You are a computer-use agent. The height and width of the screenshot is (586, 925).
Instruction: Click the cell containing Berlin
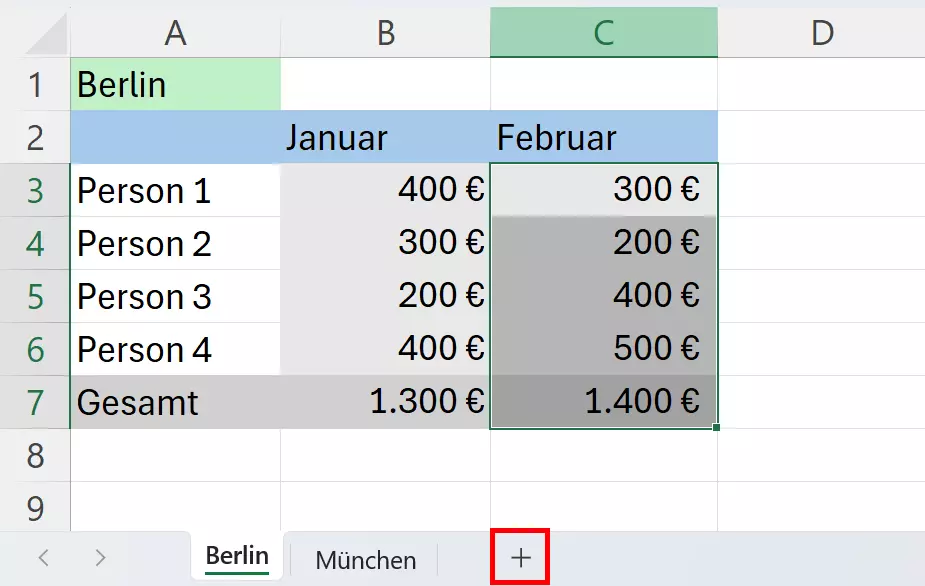point(175,85)
